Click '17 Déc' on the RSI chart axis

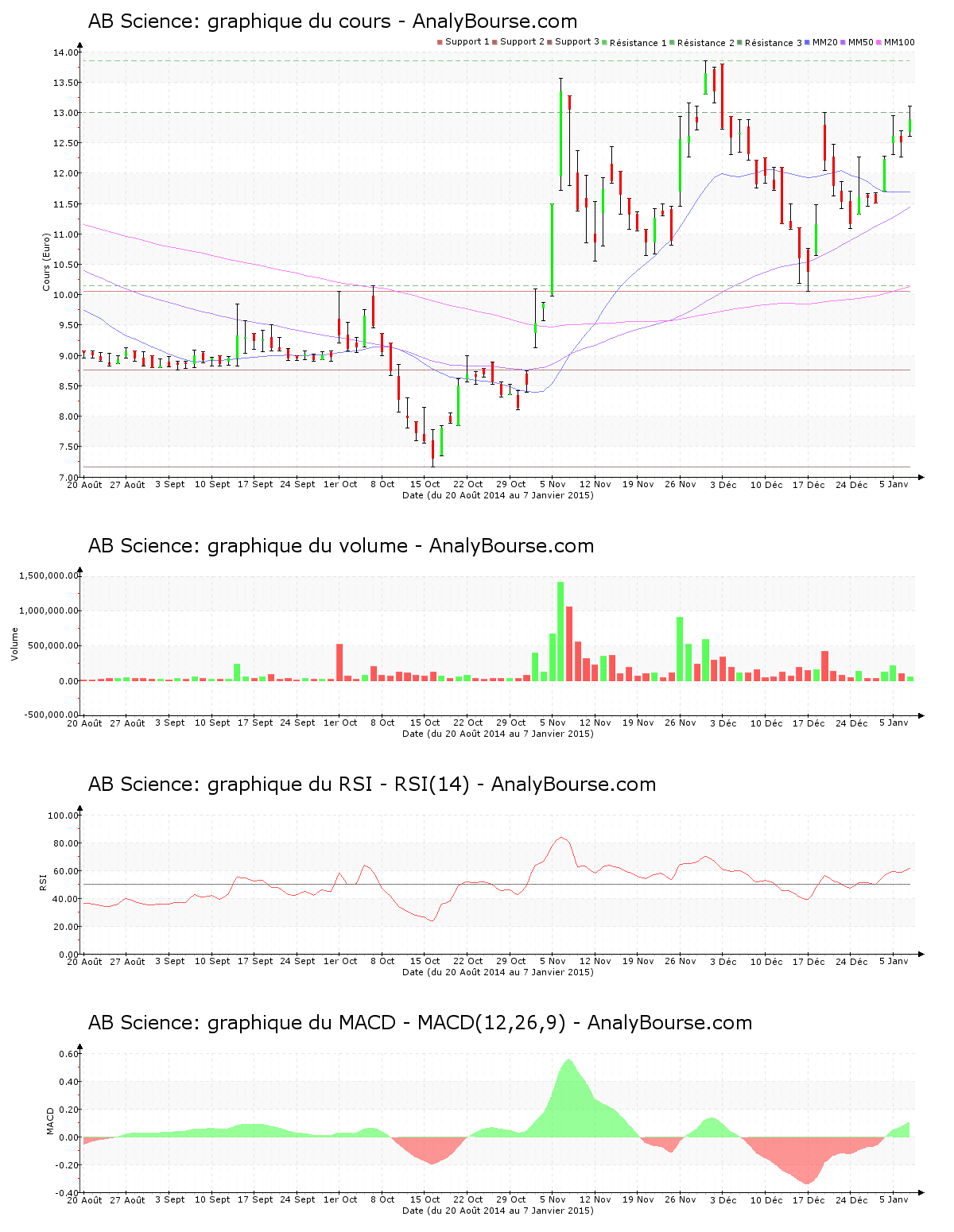pos(809,961)
